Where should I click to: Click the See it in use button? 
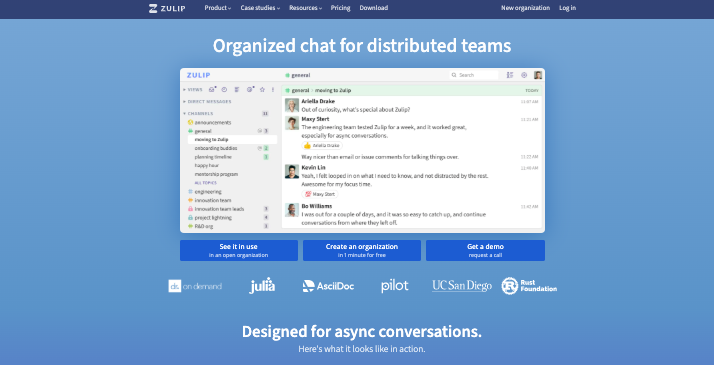239,250
